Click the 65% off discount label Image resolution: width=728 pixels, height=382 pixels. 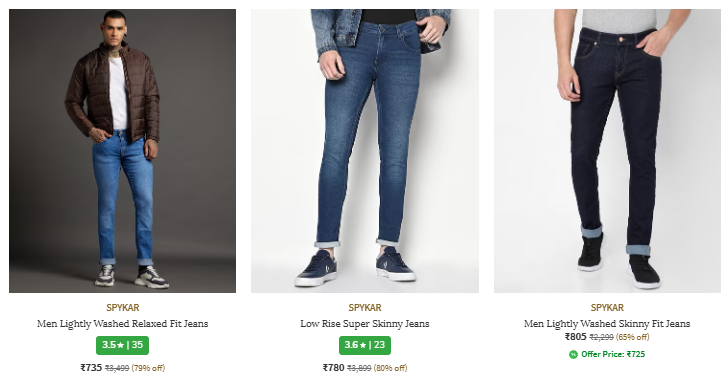pos(633,337)
